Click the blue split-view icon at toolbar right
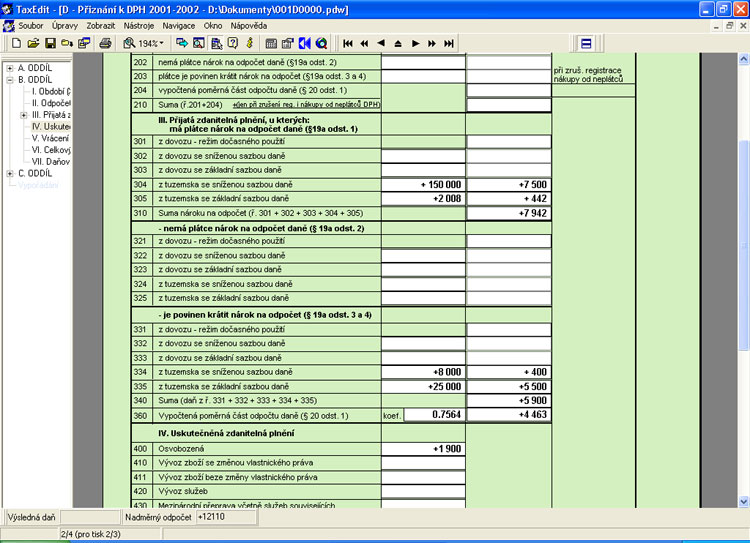This screenshot has width=750, height=543. (x=586, y=44)
